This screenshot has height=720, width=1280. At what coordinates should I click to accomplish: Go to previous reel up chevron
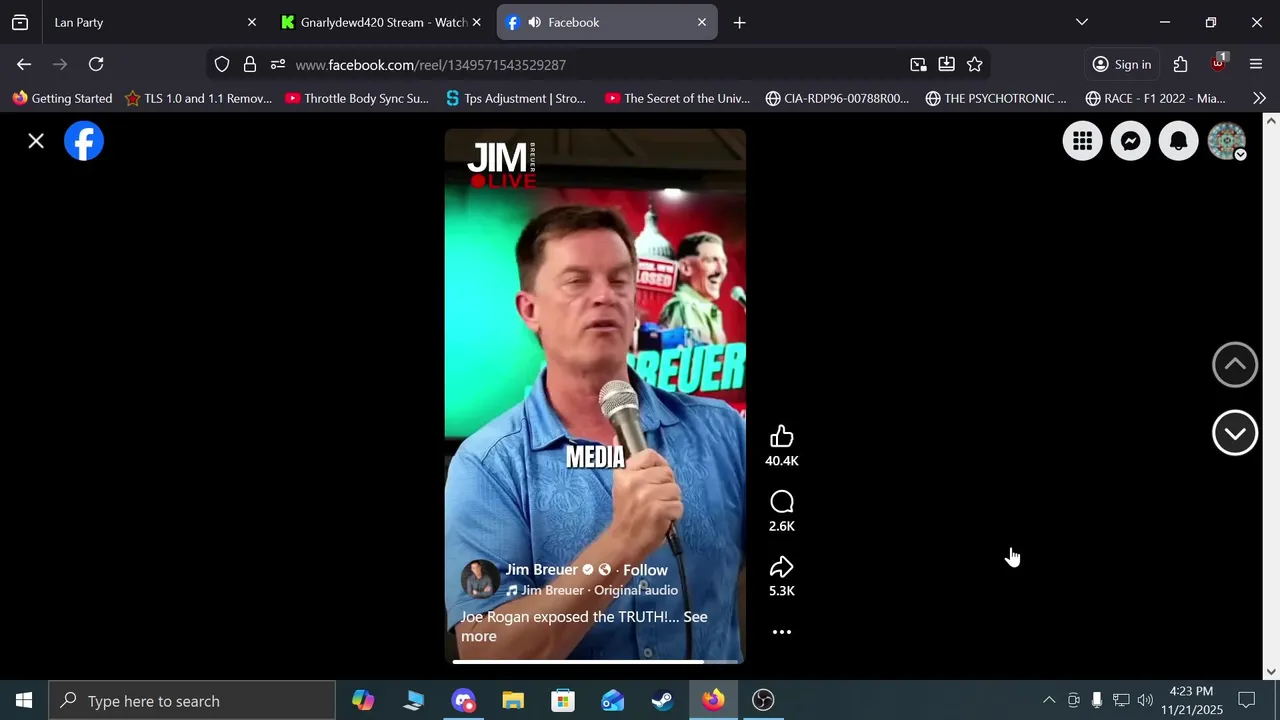pos(1235,365)
